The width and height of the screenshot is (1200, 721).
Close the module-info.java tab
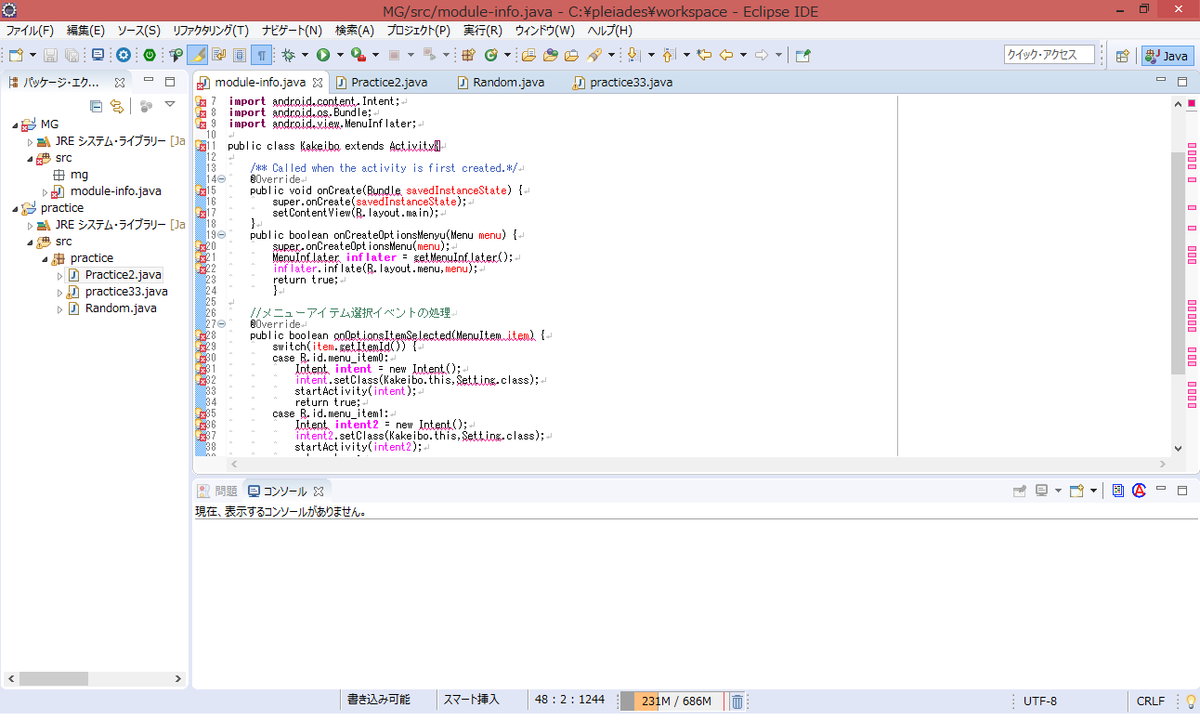point(318,82)
